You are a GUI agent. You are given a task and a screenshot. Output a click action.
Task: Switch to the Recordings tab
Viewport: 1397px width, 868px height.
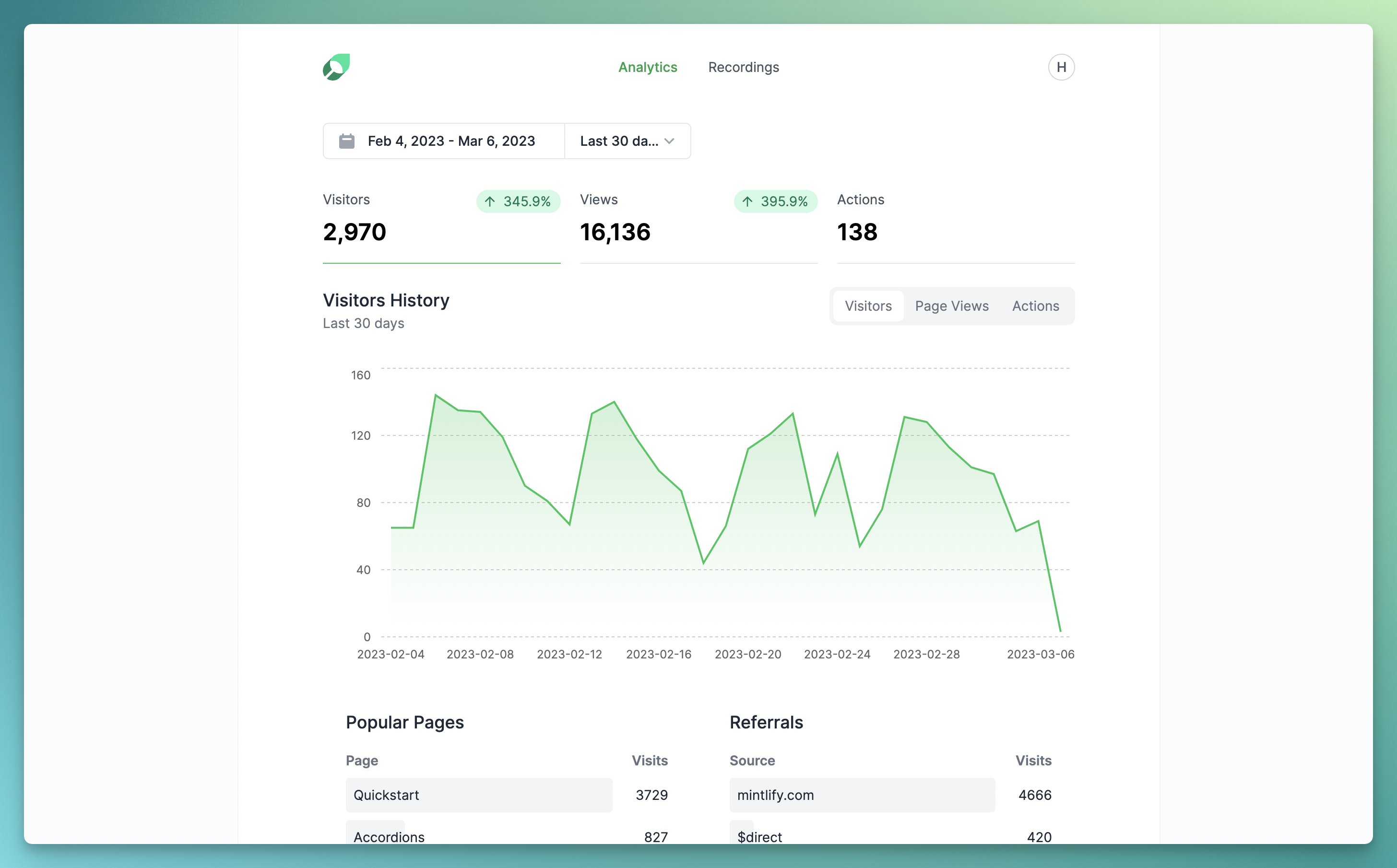tap(744, 67)
